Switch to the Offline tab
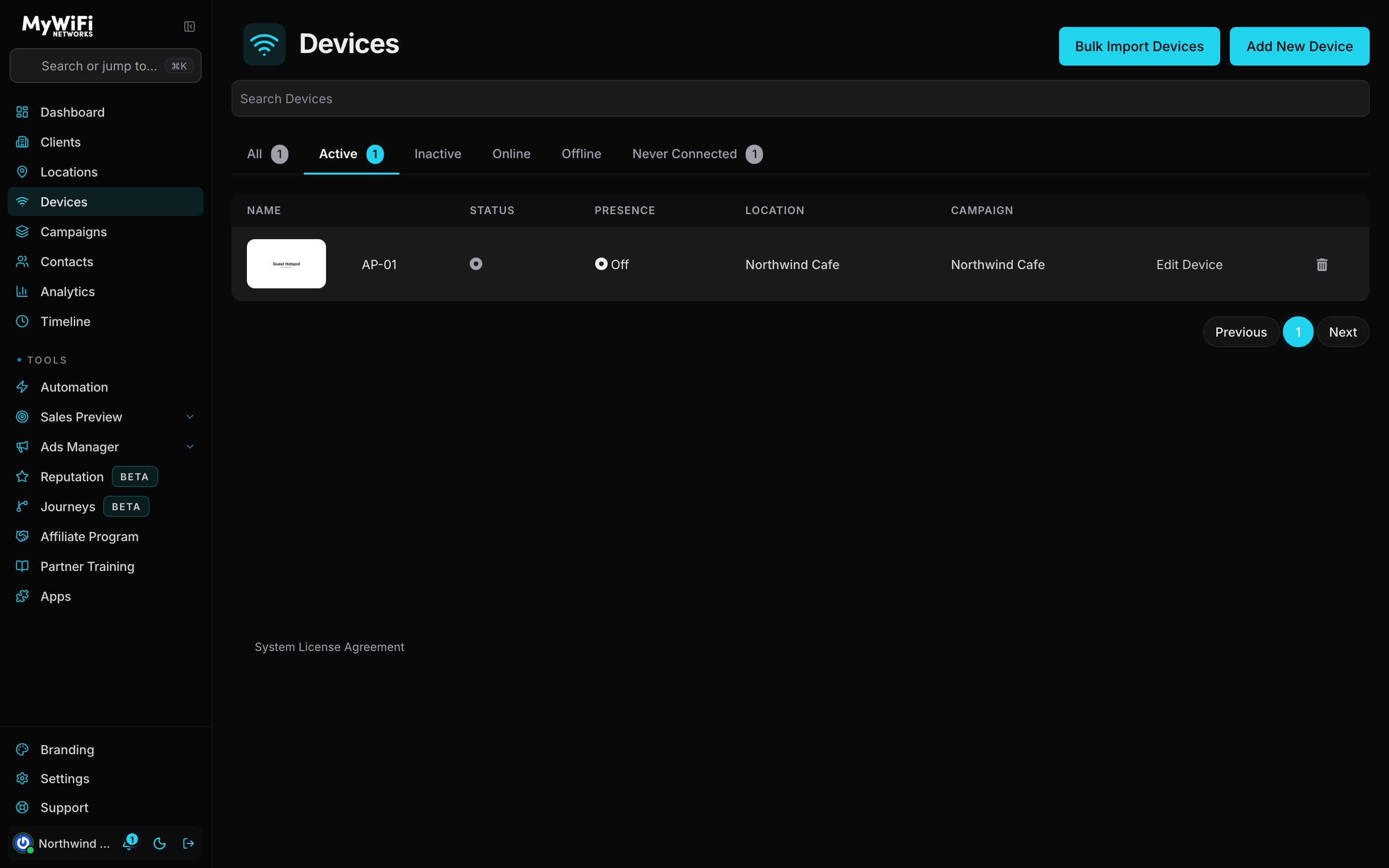 tap(582, 154)
